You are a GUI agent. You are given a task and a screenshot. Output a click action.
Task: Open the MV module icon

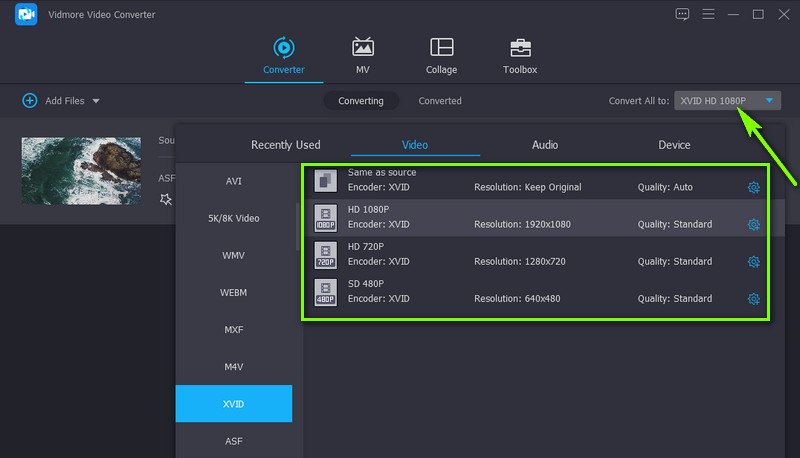(x=362, y=47)
